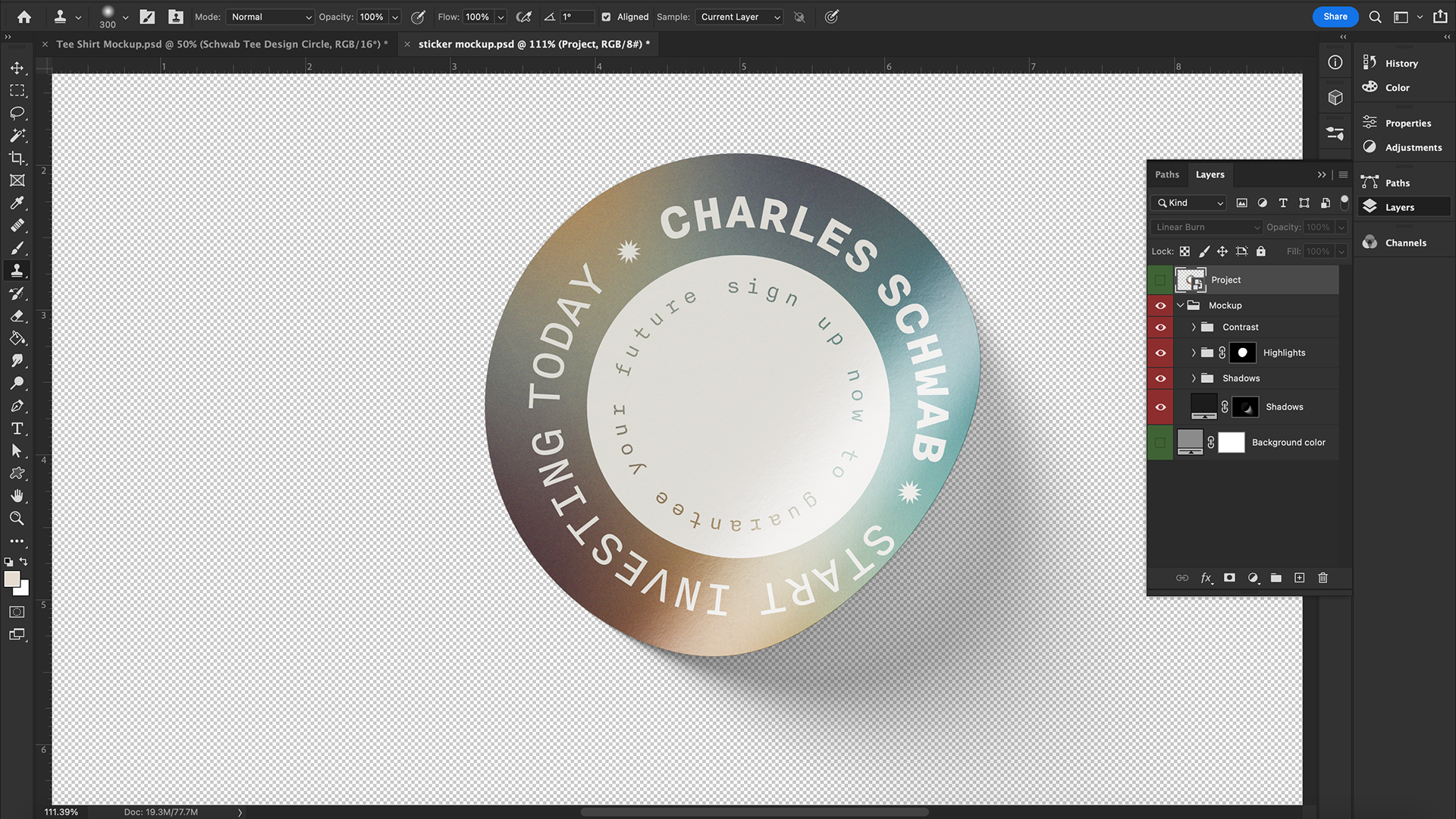The height and width of the screenshot is (819, 1456).
Task: Select the Hand tool
Action: click(17, 496)
